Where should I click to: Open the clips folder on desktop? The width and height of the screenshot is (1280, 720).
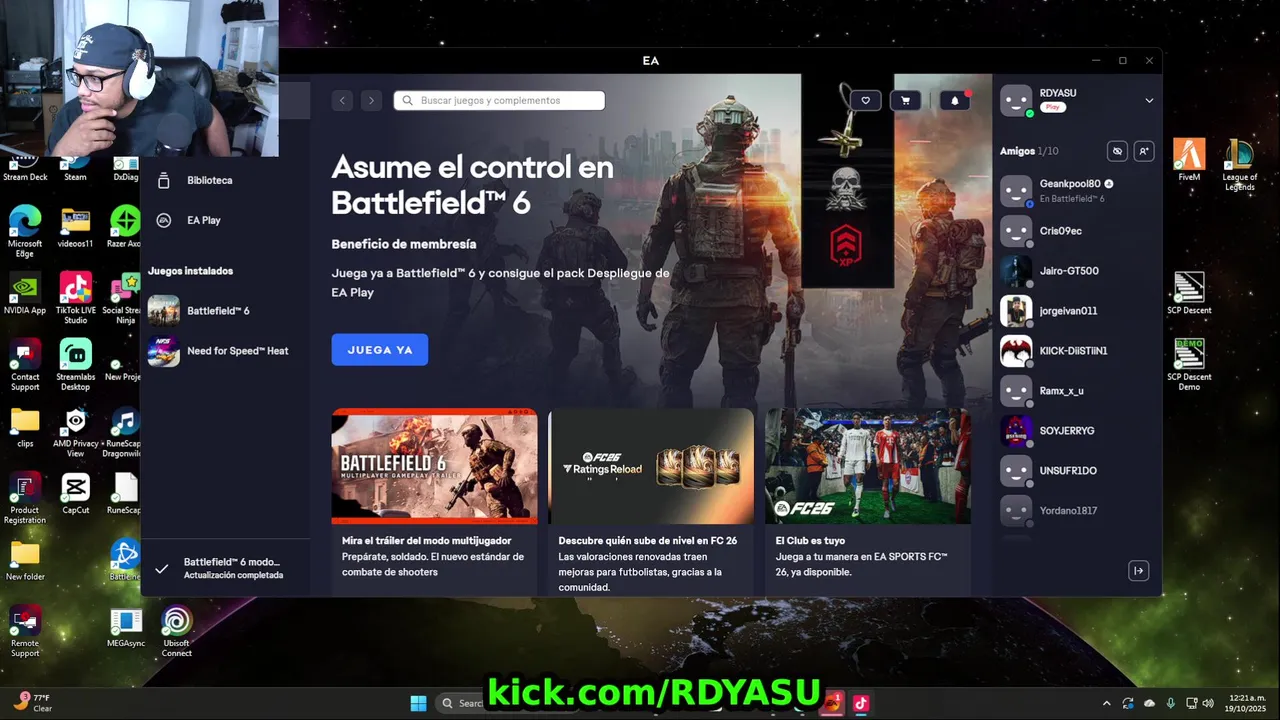tap(25, 427)
